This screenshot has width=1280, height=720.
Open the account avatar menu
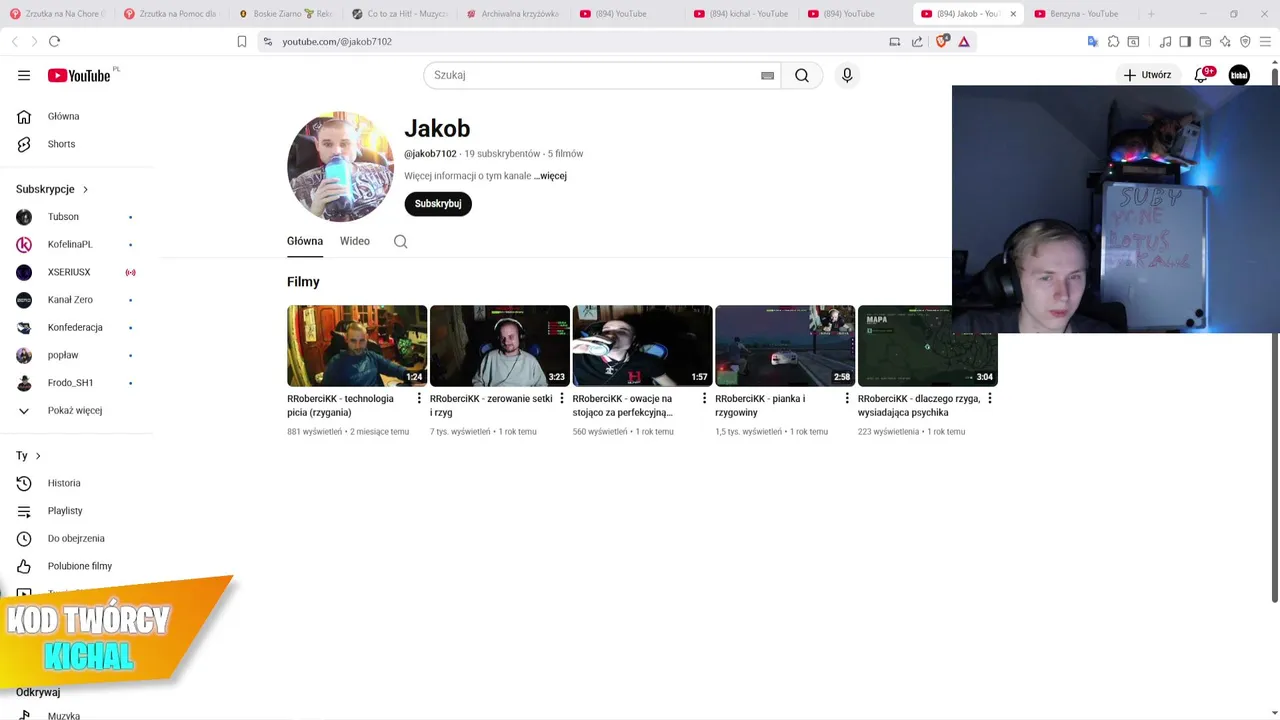click(x=1239, y=75)
